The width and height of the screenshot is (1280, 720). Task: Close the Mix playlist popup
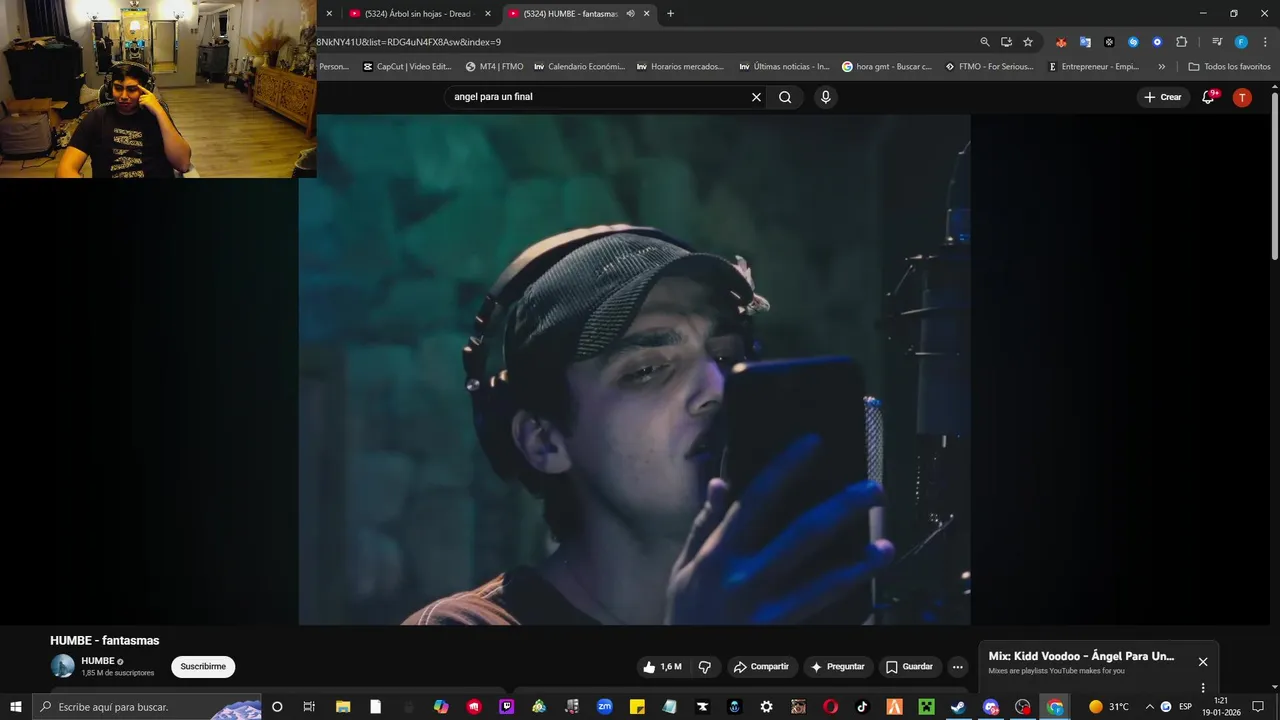1203,662
